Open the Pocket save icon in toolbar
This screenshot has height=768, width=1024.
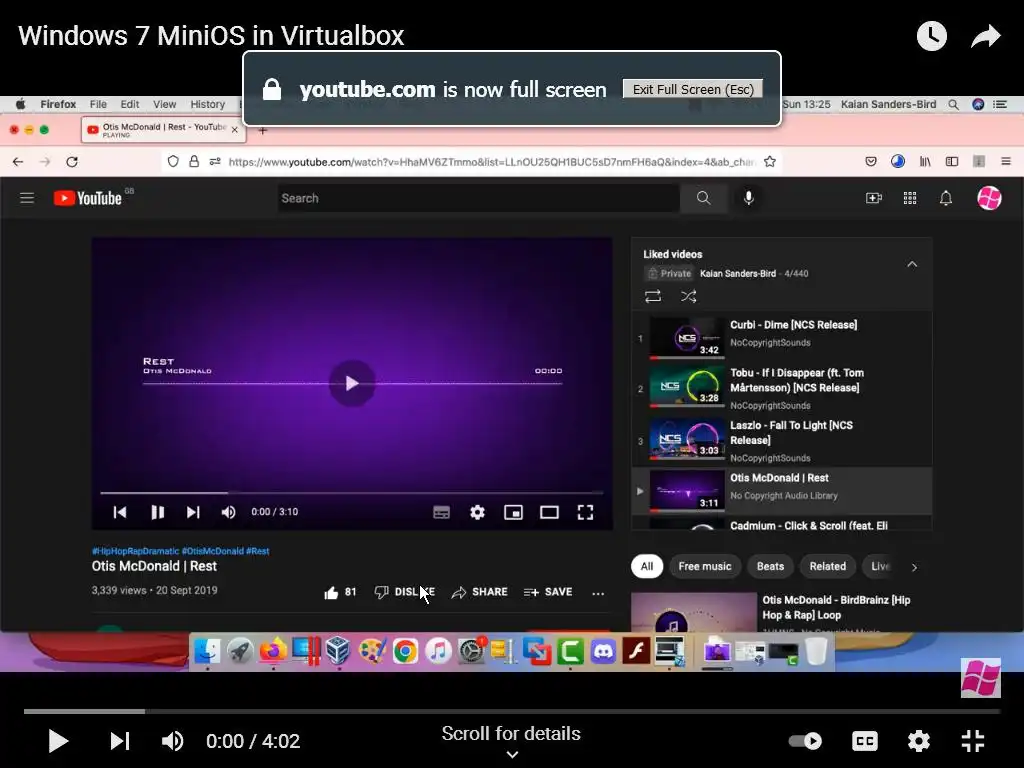click(871, 161)
